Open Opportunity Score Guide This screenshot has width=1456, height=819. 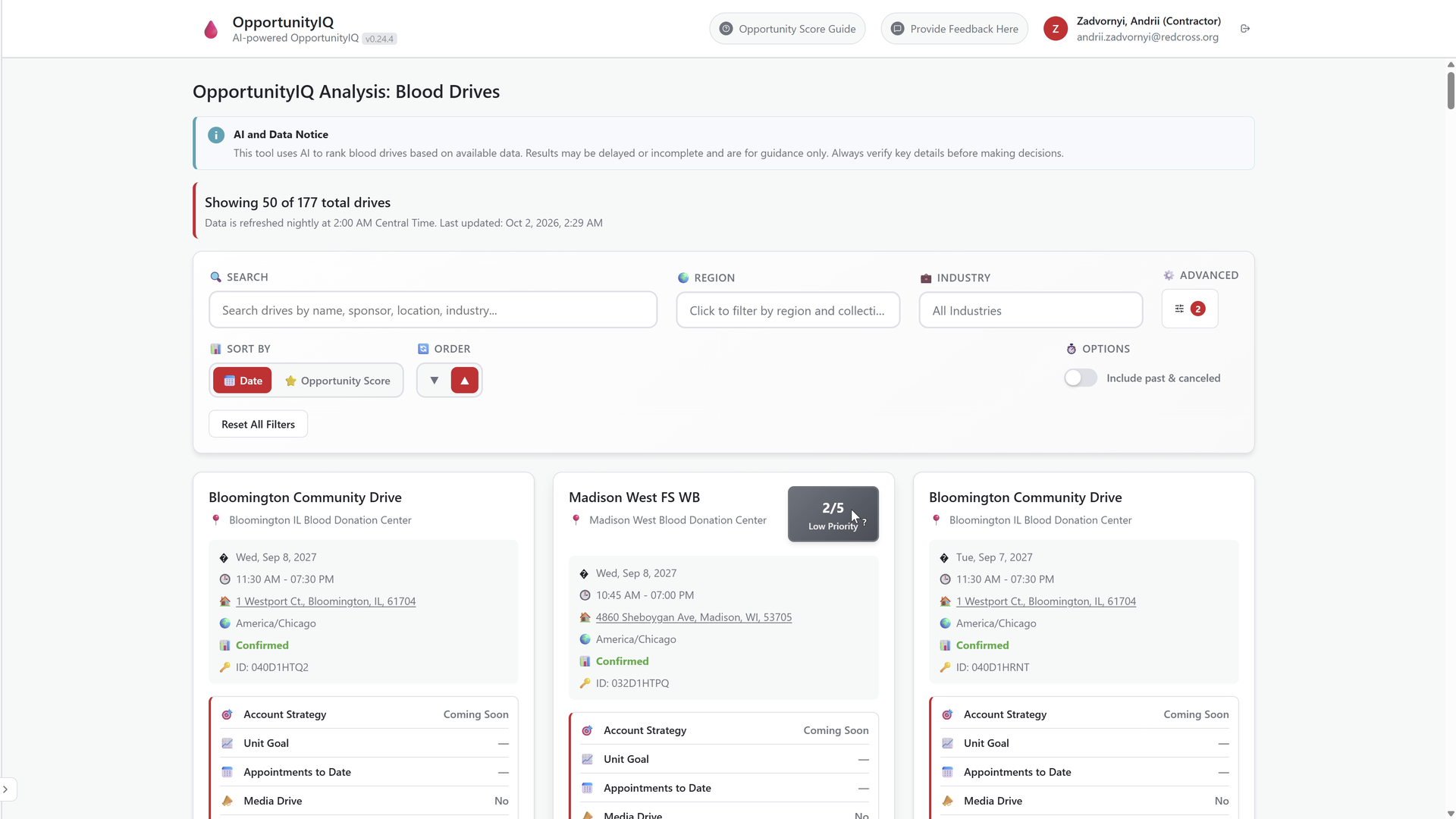(x=787, y=29)
